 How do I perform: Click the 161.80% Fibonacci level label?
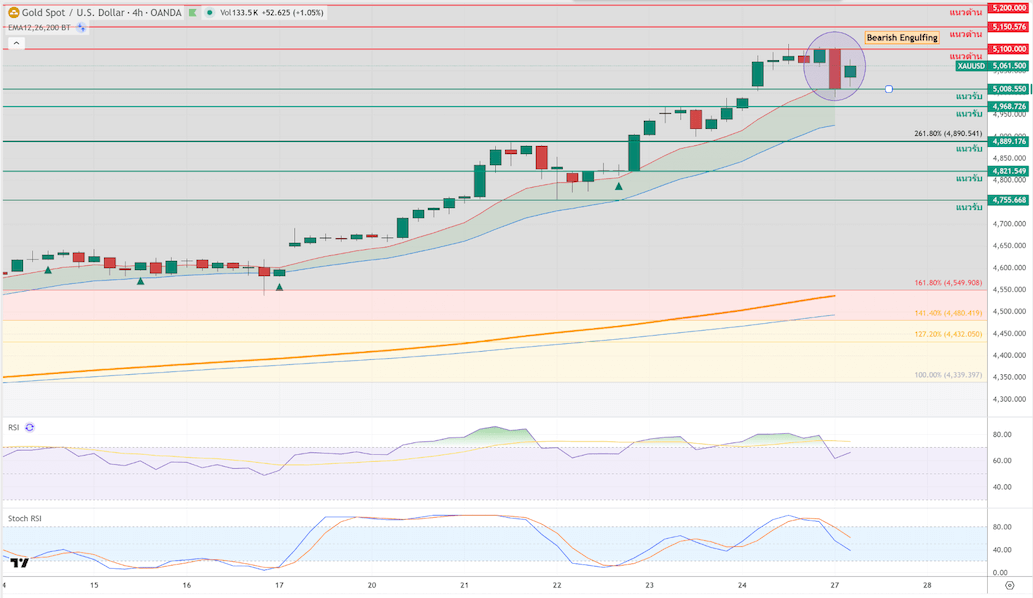pyautogui.click(x=948, y=283)
